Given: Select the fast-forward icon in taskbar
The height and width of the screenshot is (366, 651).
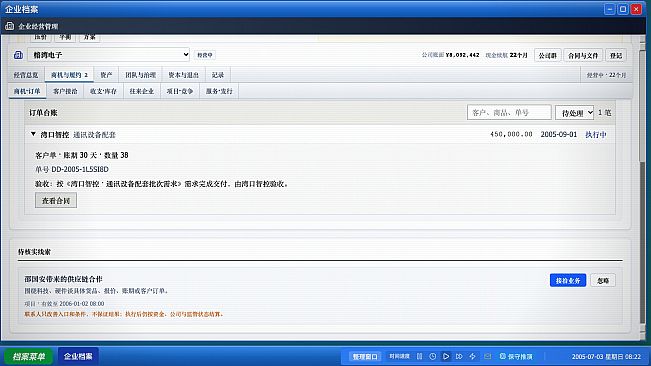Looking at the screenshot, I should pyautogui.click(x=459, y=356).
